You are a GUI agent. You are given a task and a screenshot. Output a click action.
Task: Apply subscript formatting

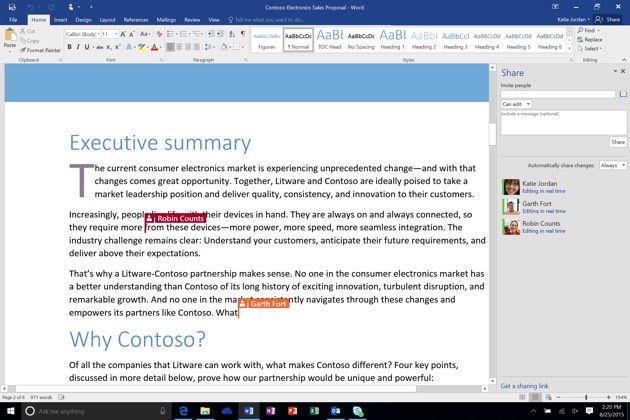[108, 47]
